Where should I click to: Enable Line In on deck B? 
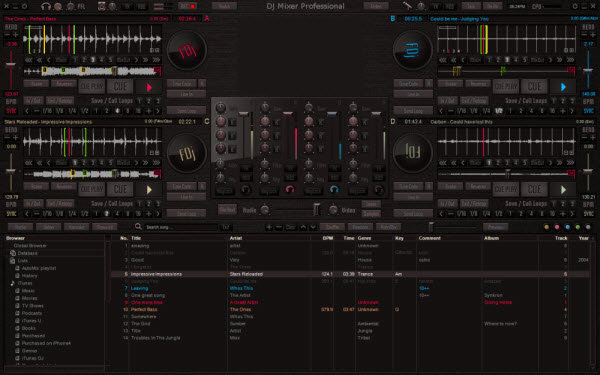(x=413, y=94)
